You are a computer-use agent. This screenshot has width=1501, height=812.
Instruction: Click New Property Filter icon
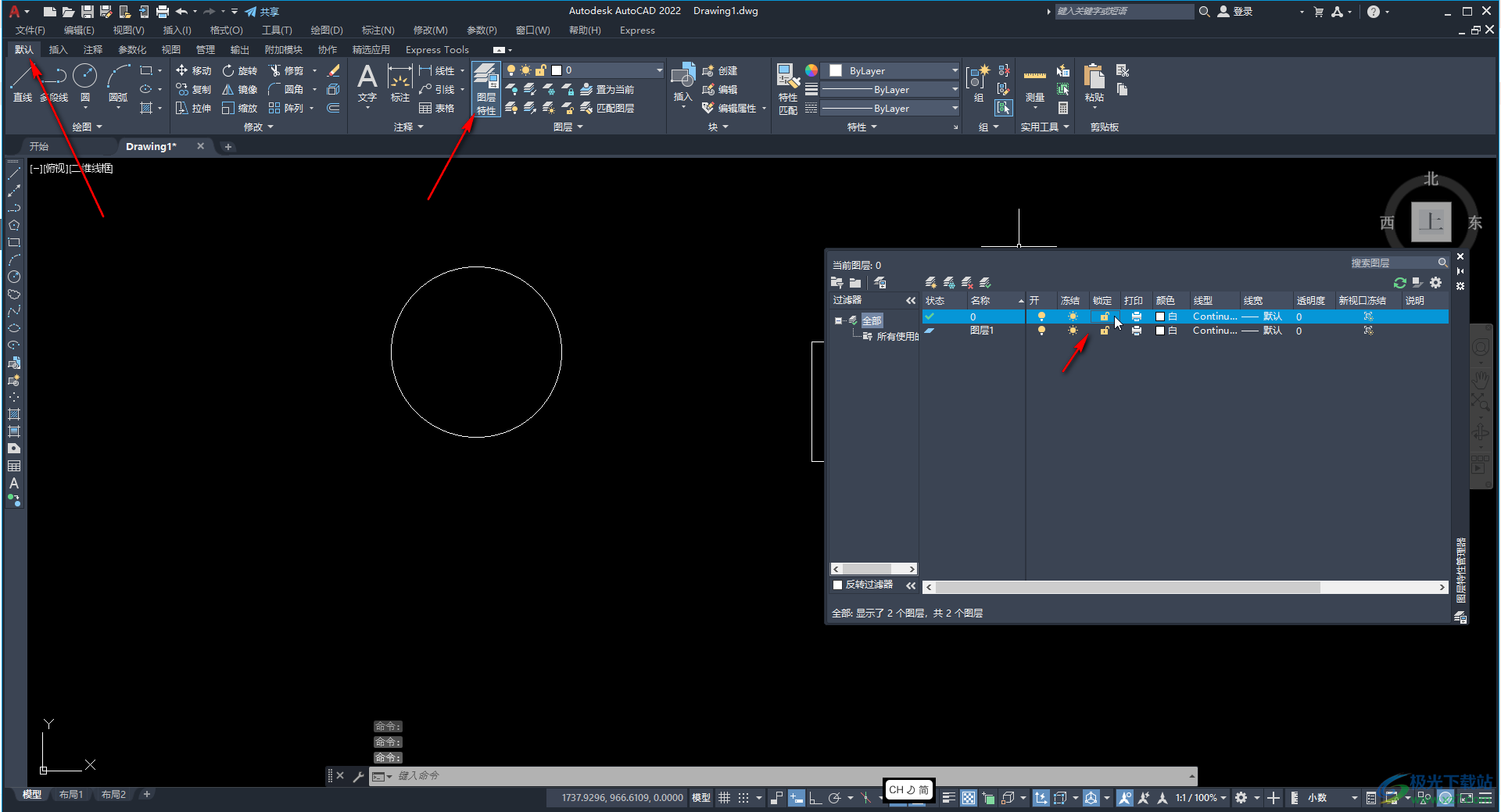click(837, 282)
